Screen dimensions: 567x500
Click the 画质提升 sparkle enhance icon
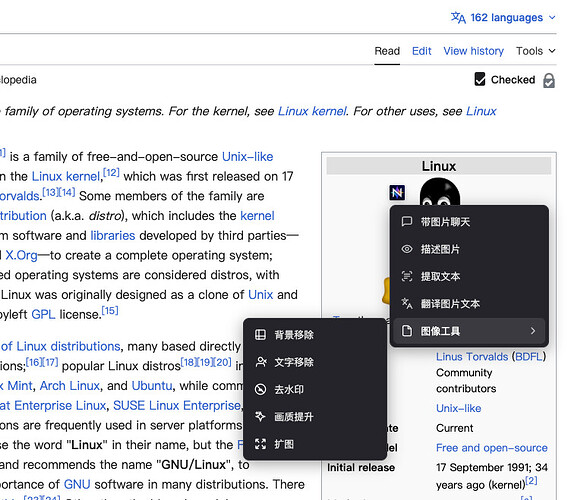[260, 416]
